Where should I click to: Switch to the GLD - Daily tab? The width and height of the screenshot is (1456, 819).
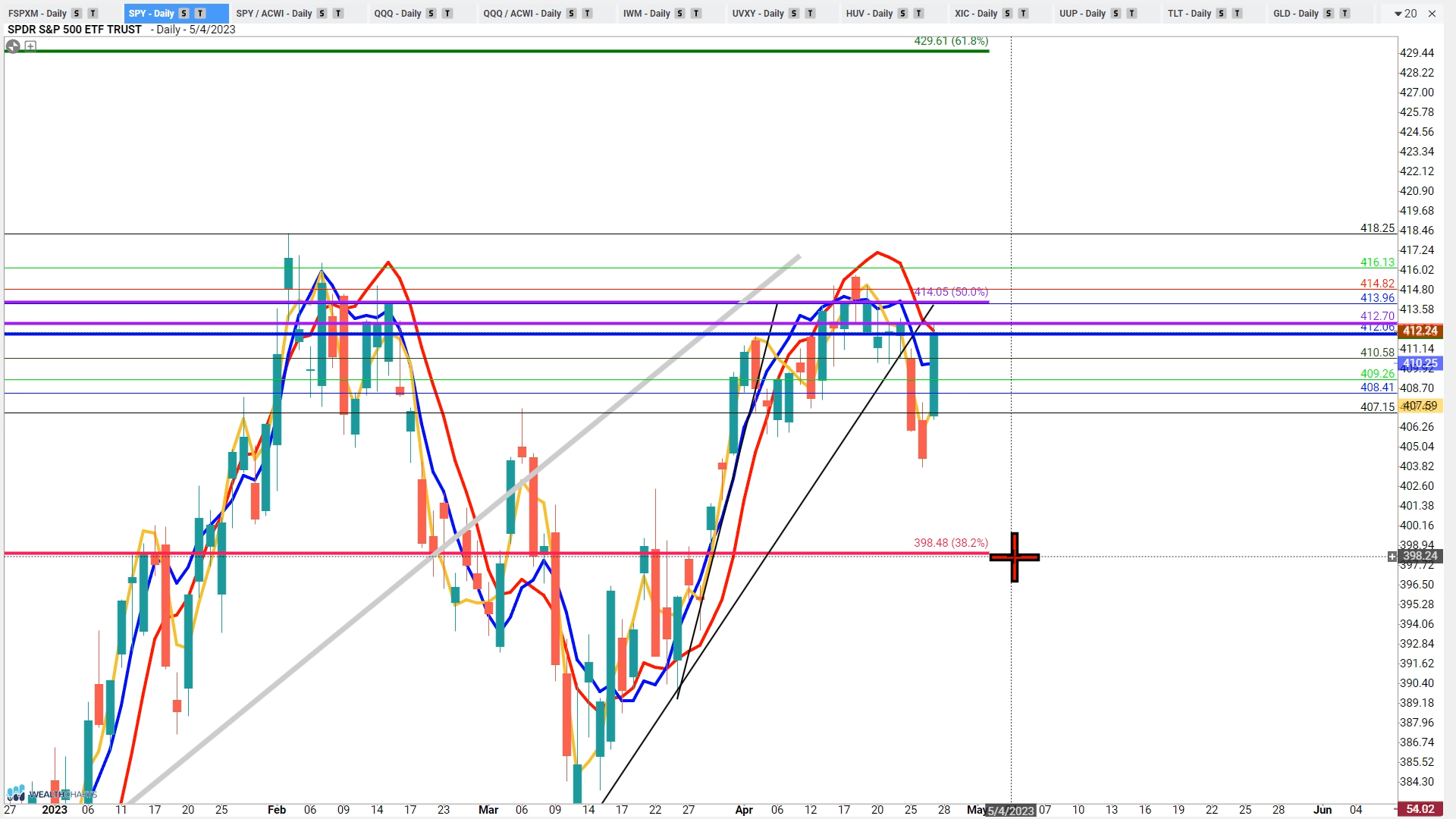[x=1295, y=14]
